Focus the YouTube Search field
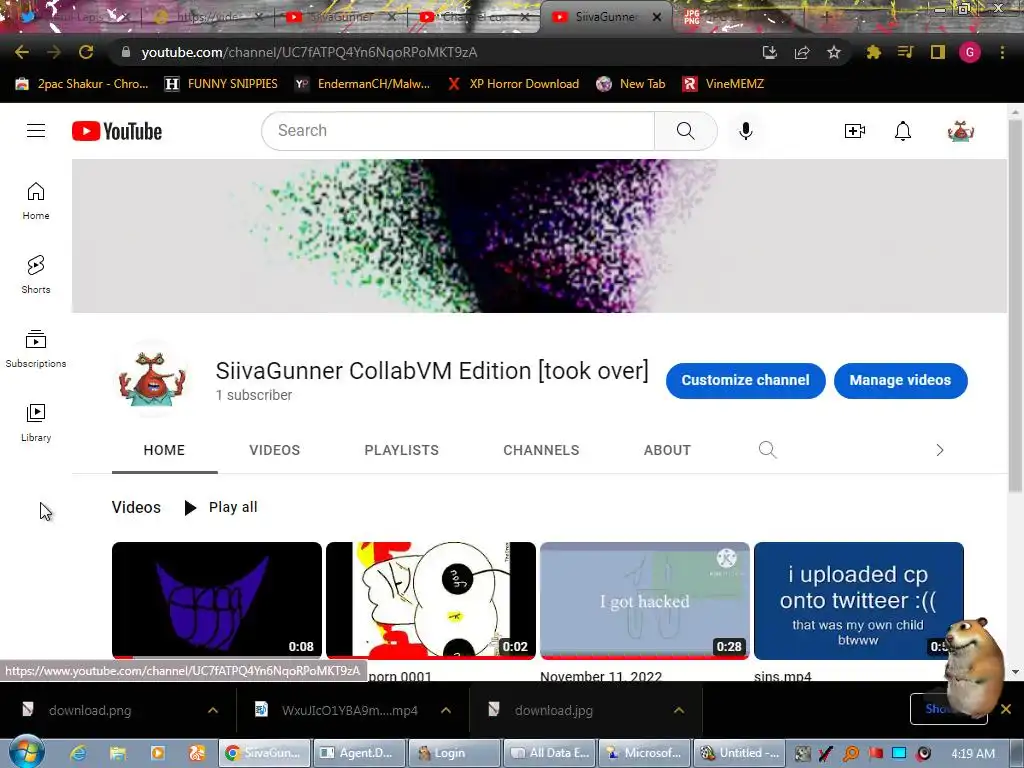The image size is (1024, 768). coord(458,131)
